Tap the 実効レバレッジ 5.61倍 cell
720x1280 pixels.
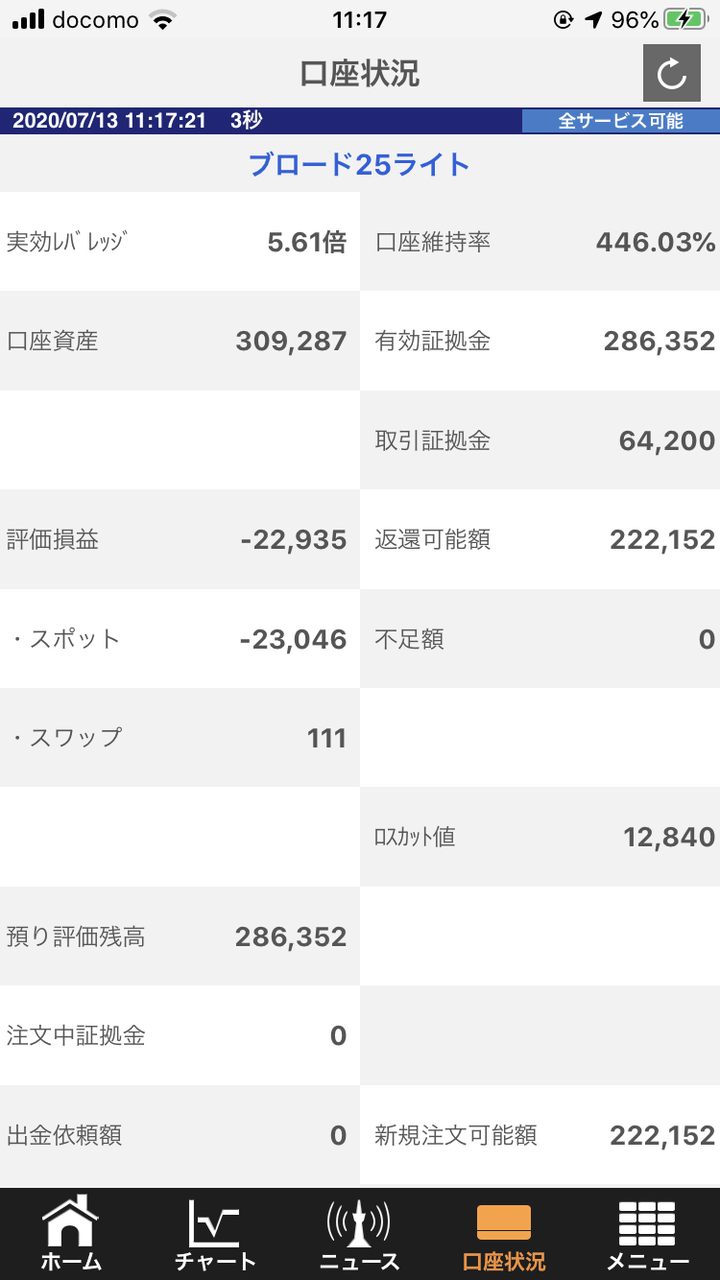coord(179,242)
